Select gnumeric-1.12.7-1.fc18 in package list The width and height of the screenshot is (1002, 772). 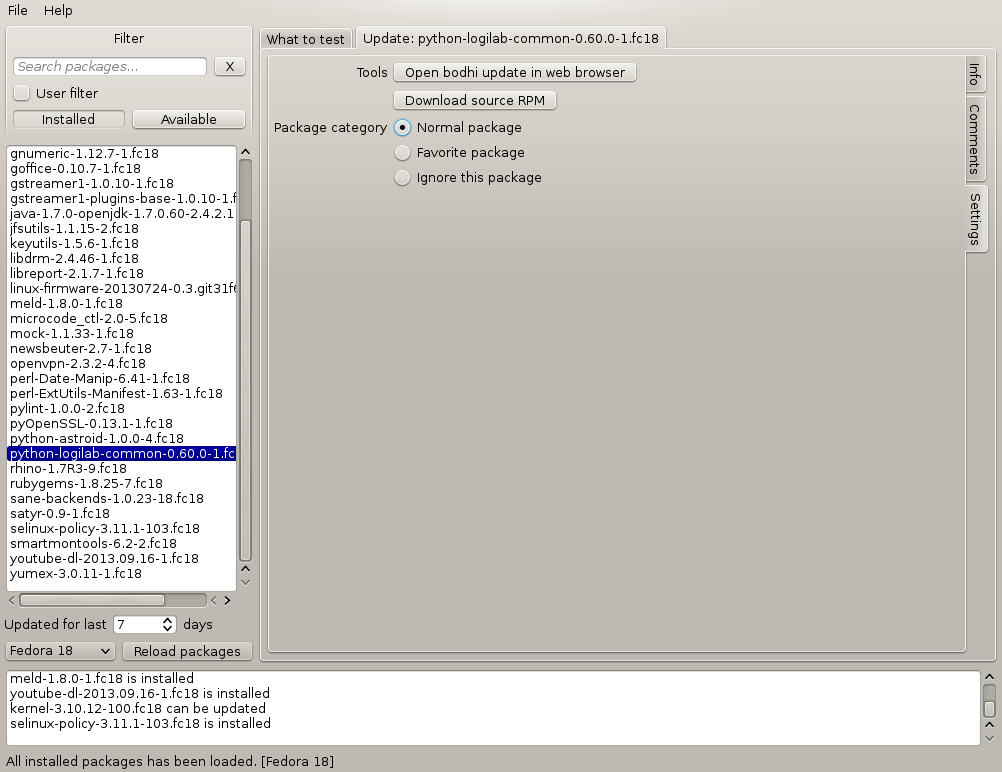tap(121, 153)
